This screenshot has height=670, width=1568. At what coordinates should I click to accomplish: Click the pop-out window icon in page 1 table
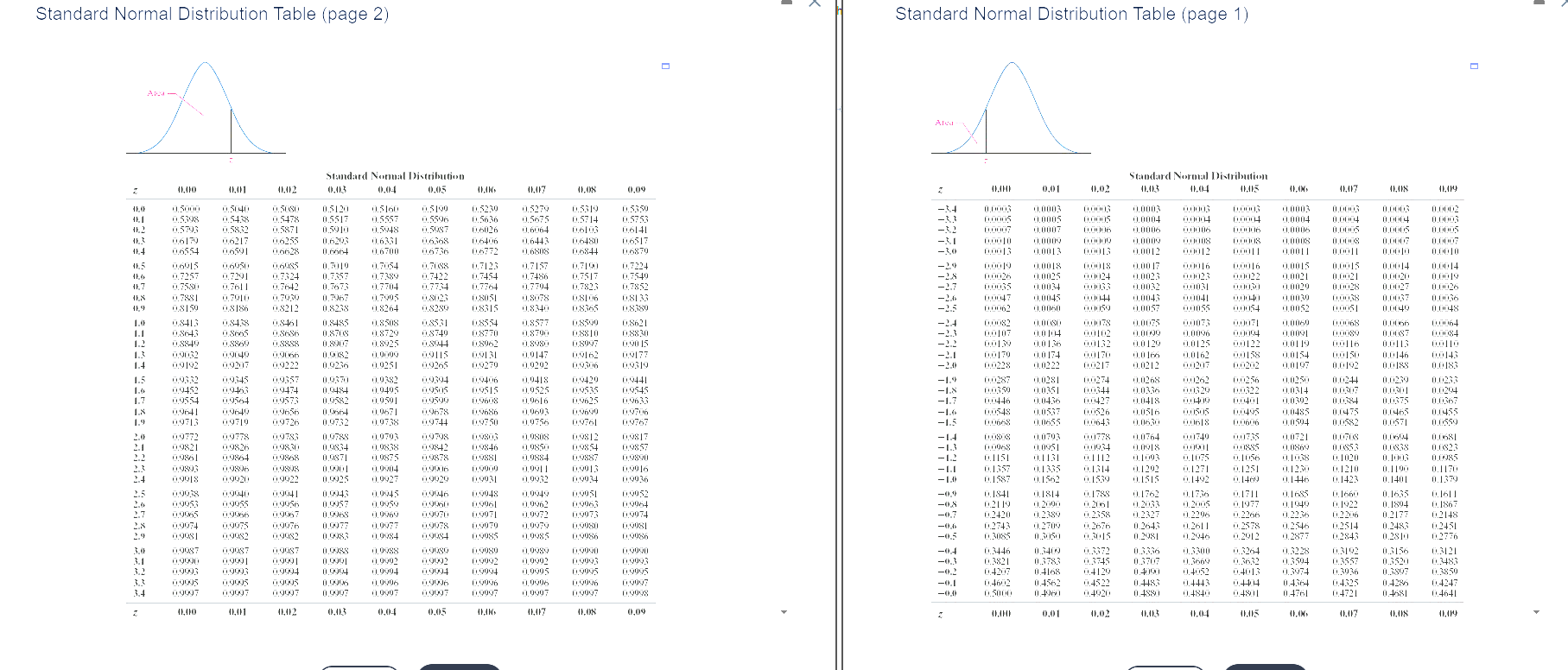click(x=1474, y=66)
